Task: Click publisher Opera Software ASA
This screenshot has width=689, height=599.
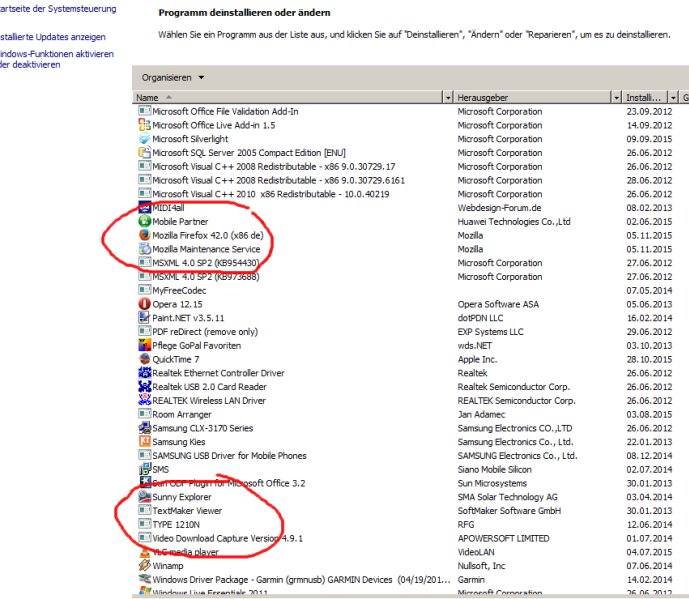Action: 498,304
